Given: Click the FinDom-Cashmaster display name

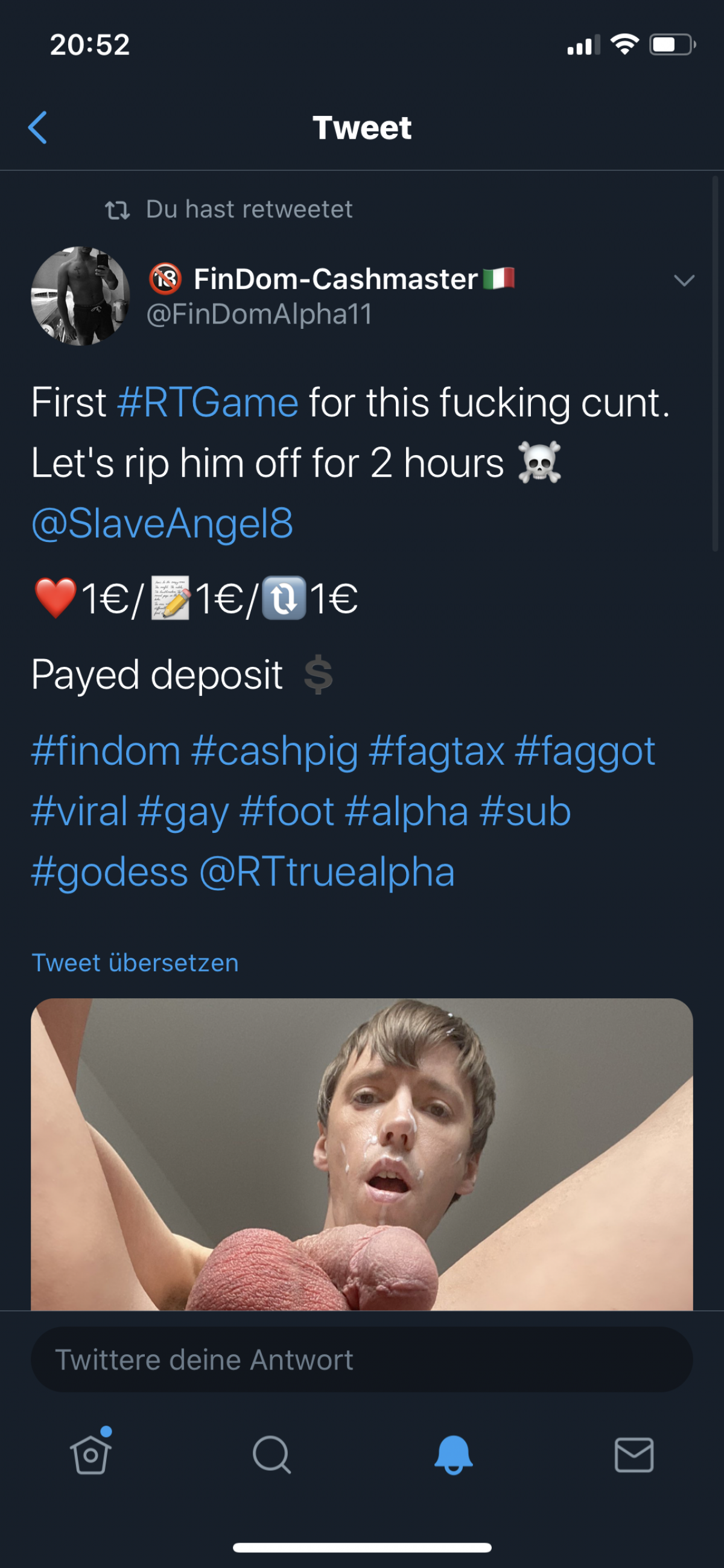Looking at the screenshot, I should point(335,279).
